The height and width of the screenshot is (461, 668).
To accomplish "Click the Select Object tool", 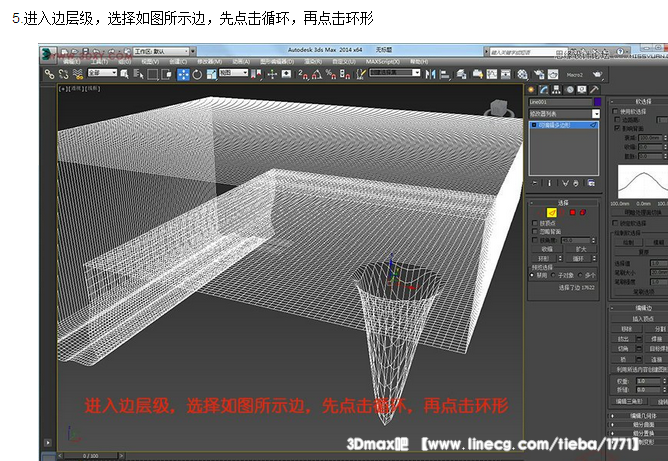I will [x=124, y=74].
